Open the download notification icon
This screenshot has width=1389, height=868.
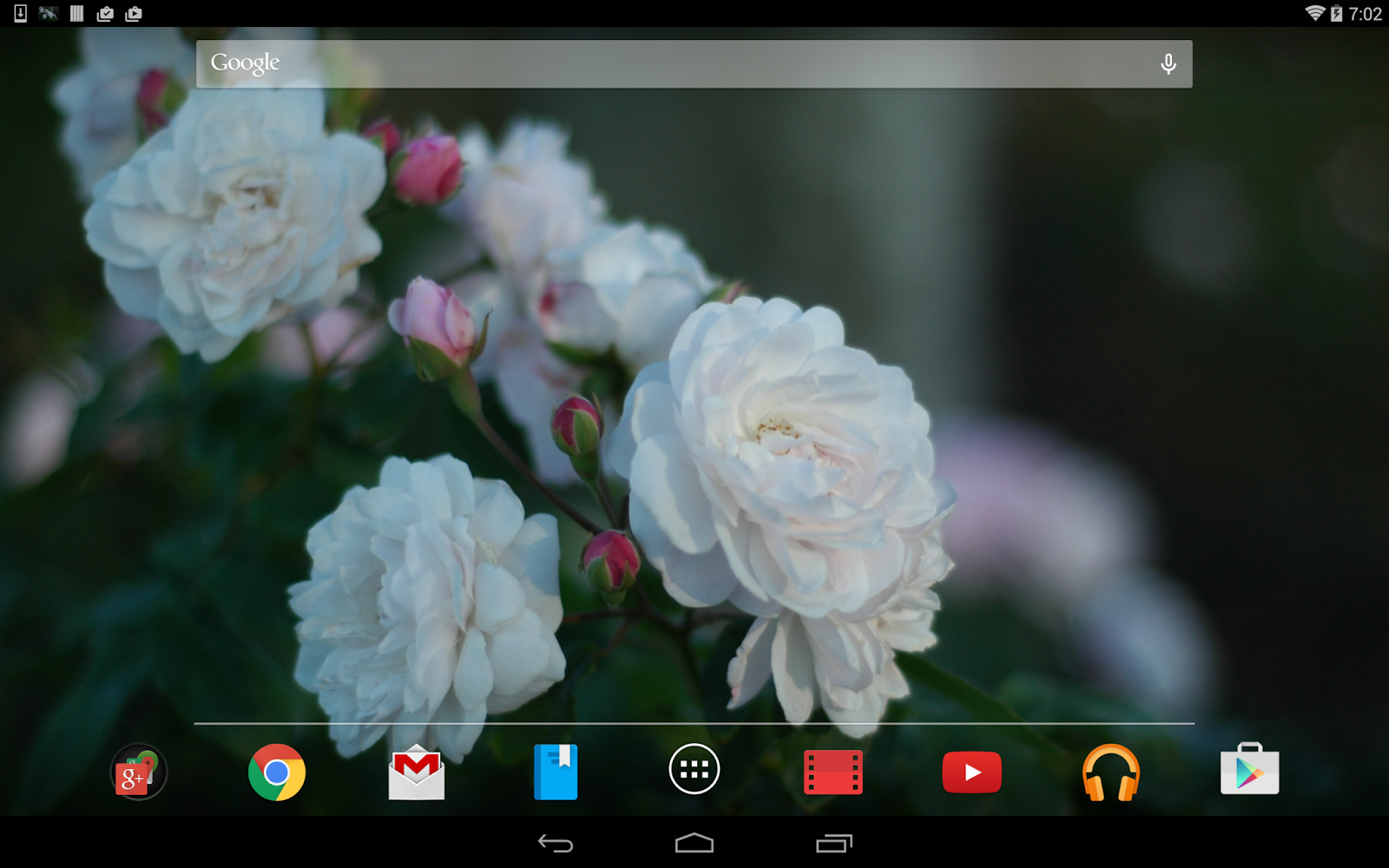click(x=20, y=13)
